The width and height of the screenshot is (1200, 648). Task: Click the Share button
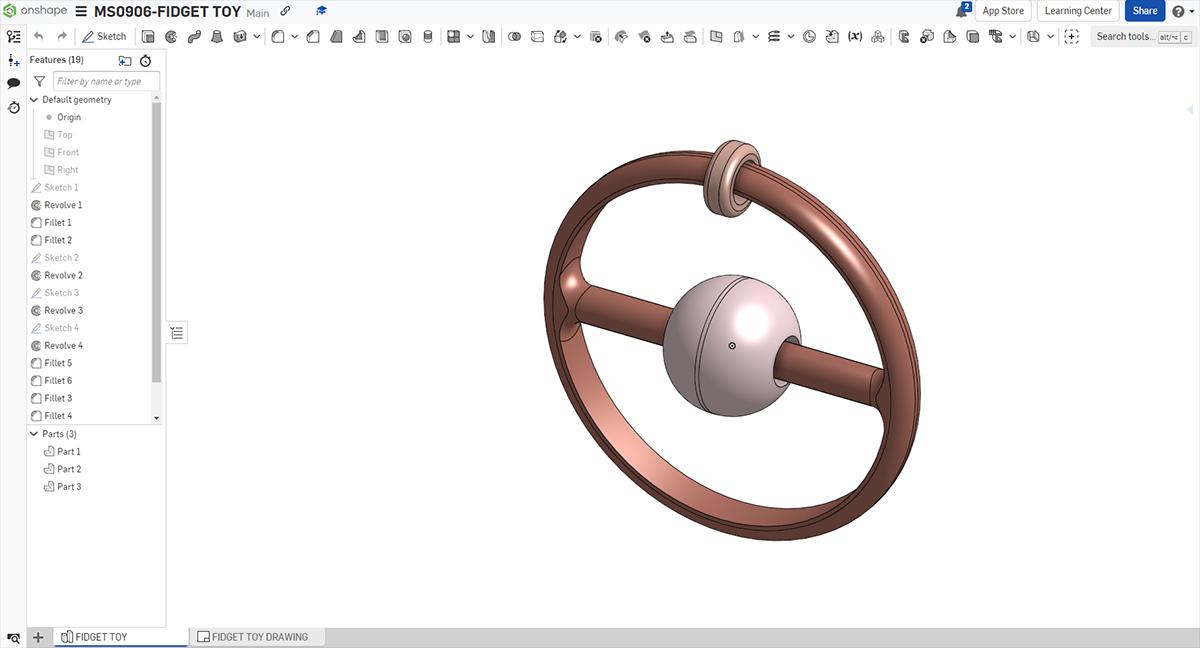point(1144,10)
